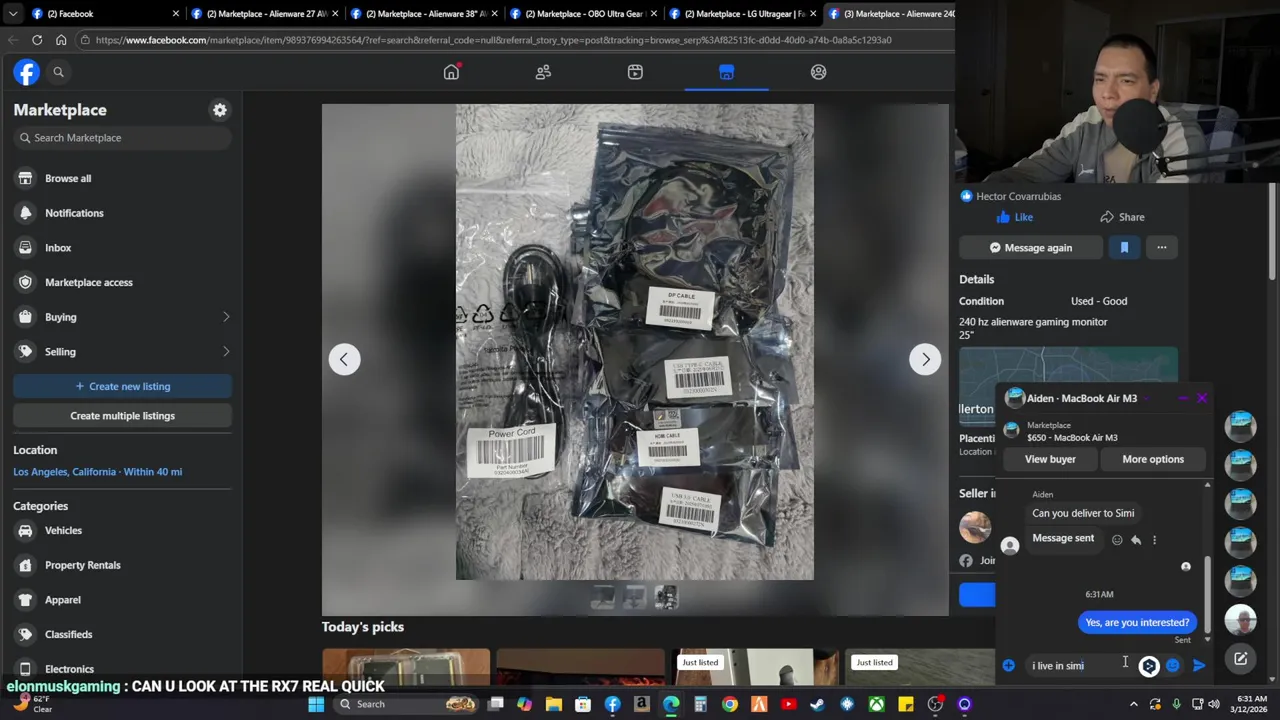
Task: Open Marketplace settings gear
Action: 220,110
